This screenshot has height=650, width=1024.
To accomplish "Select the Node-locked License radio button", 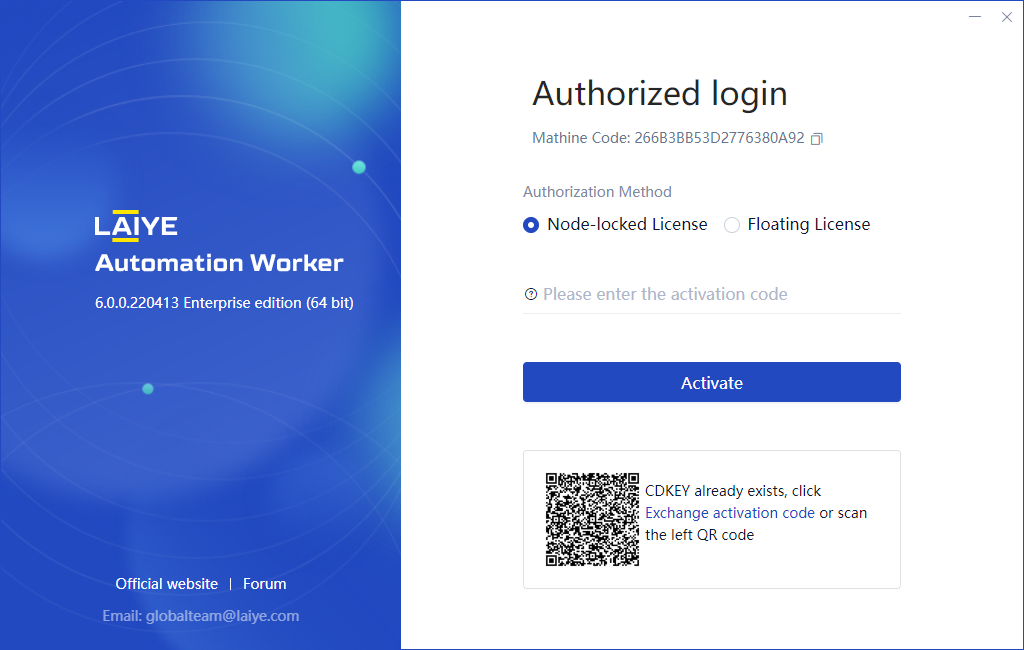I will click(531, 225).
